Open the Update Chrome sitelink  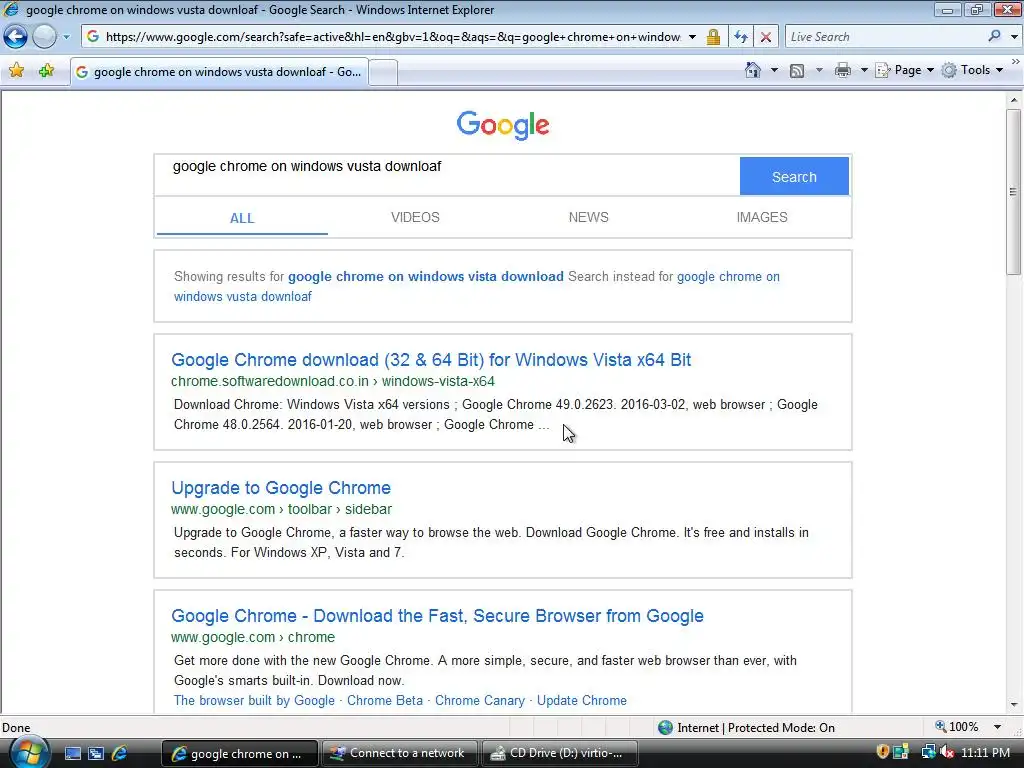582,700
